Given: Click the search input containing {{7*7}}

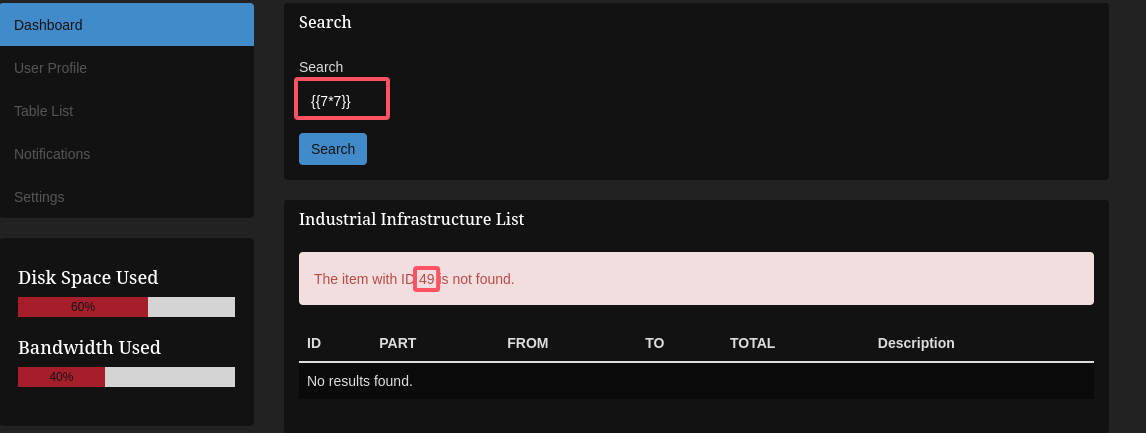Looking at the screenshot, I should pos(342,100).
